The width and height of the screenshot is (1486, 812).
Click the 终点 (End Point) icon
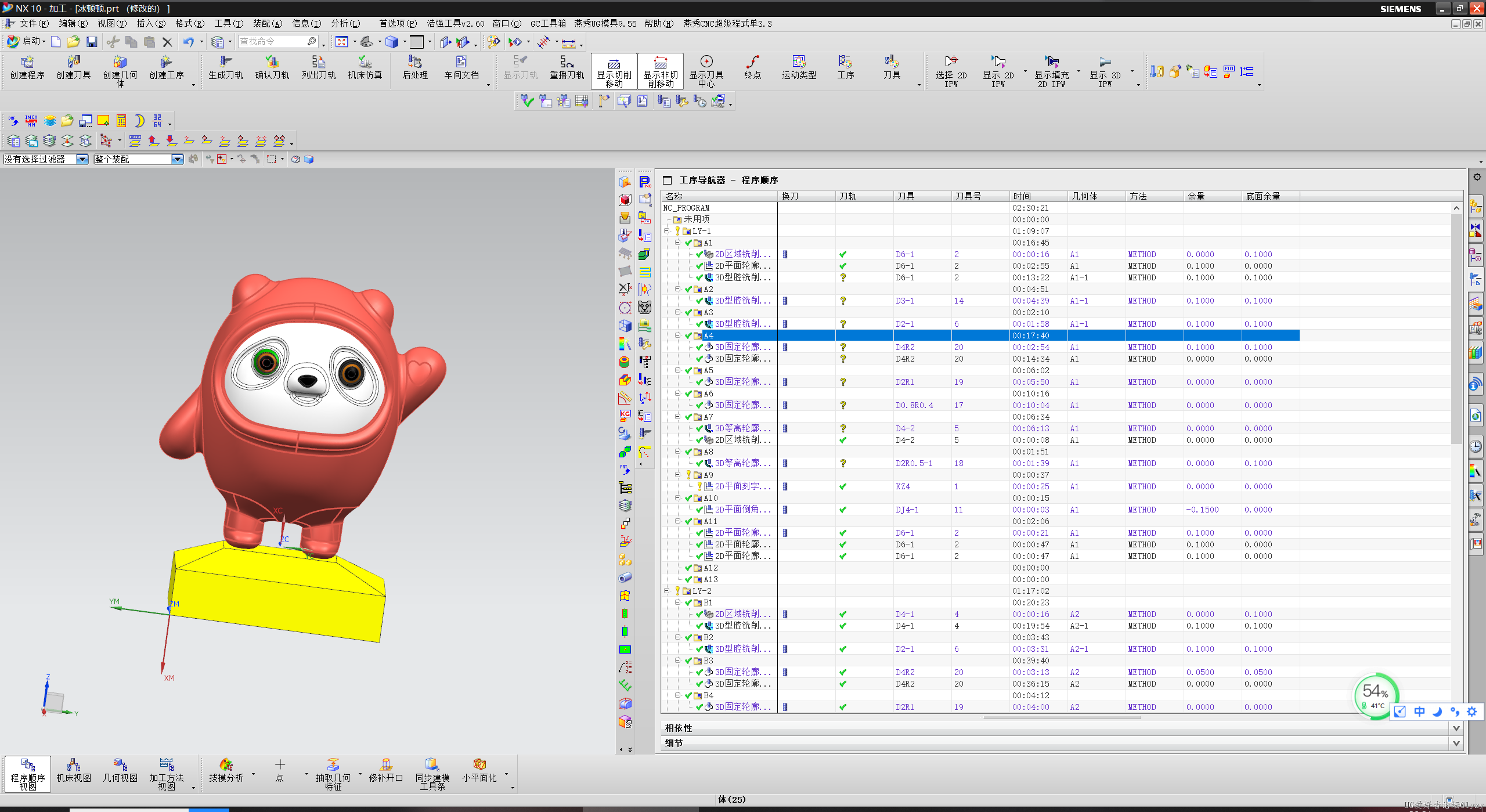pos(753,68)
